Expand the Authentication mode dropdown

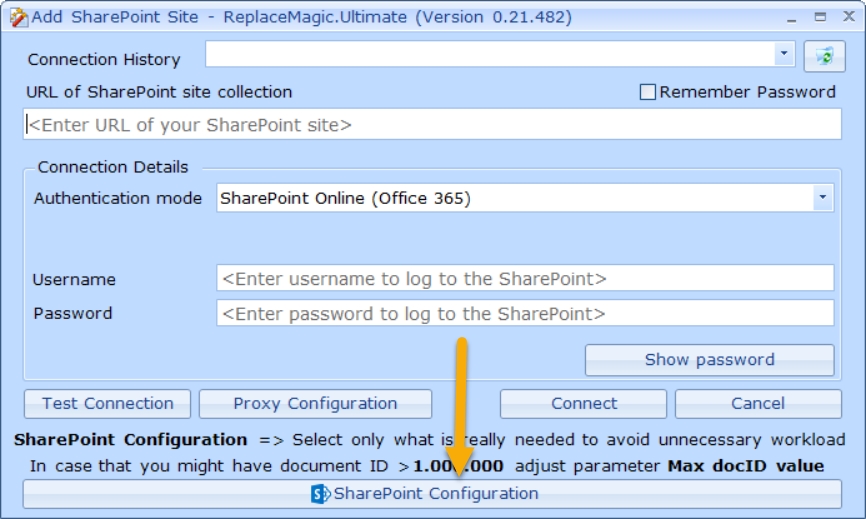(822, 198)
